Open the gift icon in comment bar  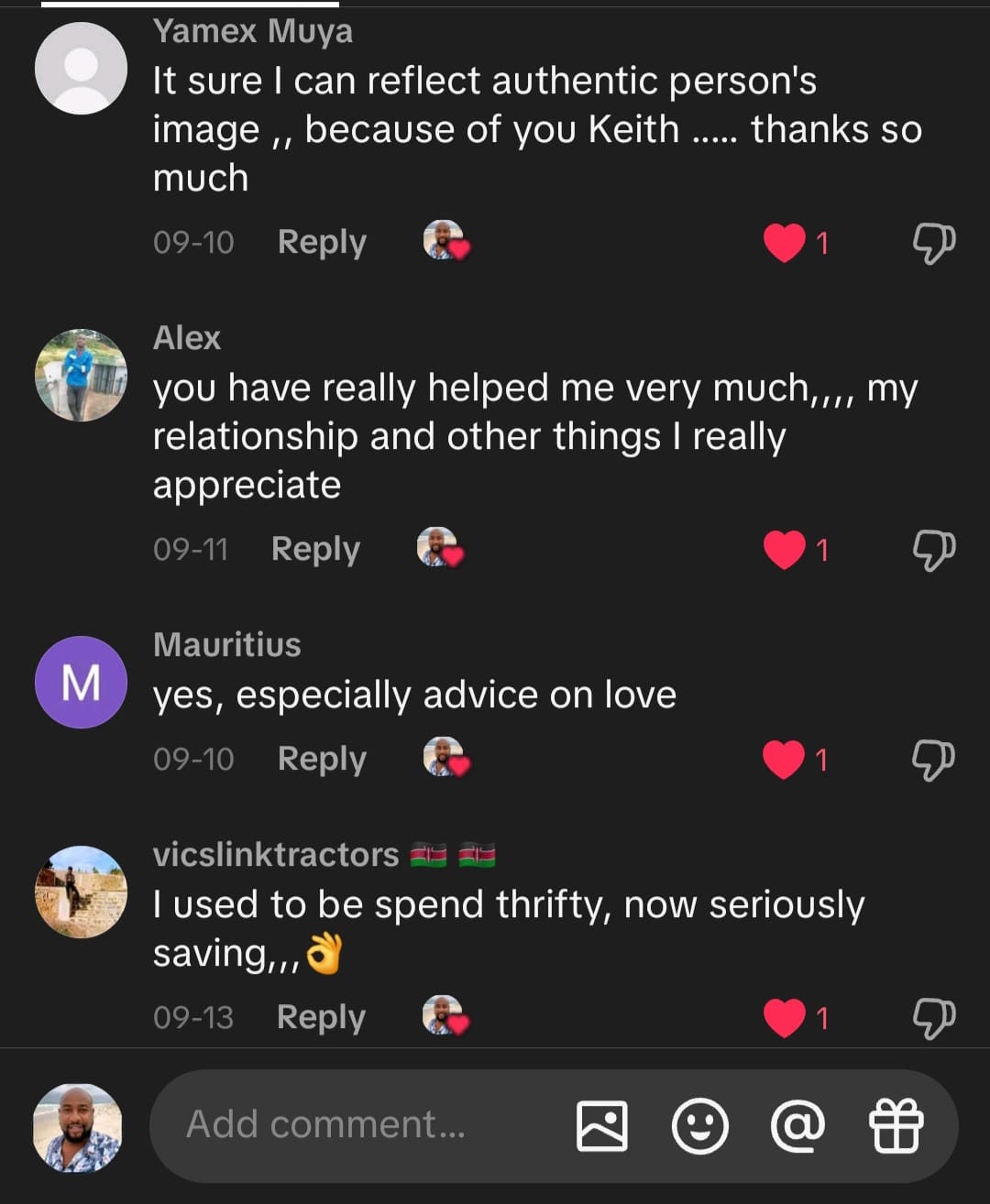click(x=896, y=1125)
